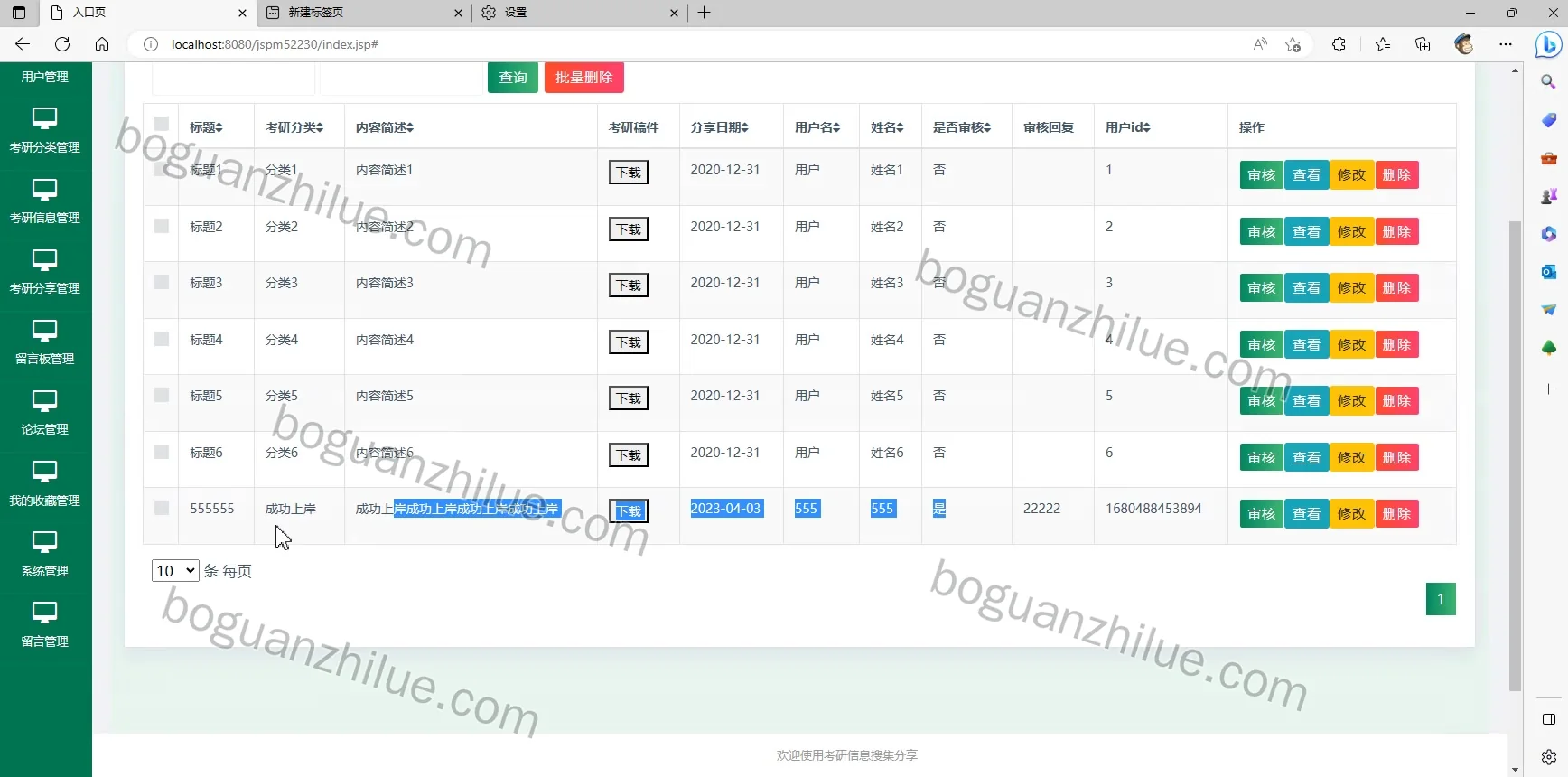Switch to the 设置 browser tab
1568x777 pixels.
[579, 13]
